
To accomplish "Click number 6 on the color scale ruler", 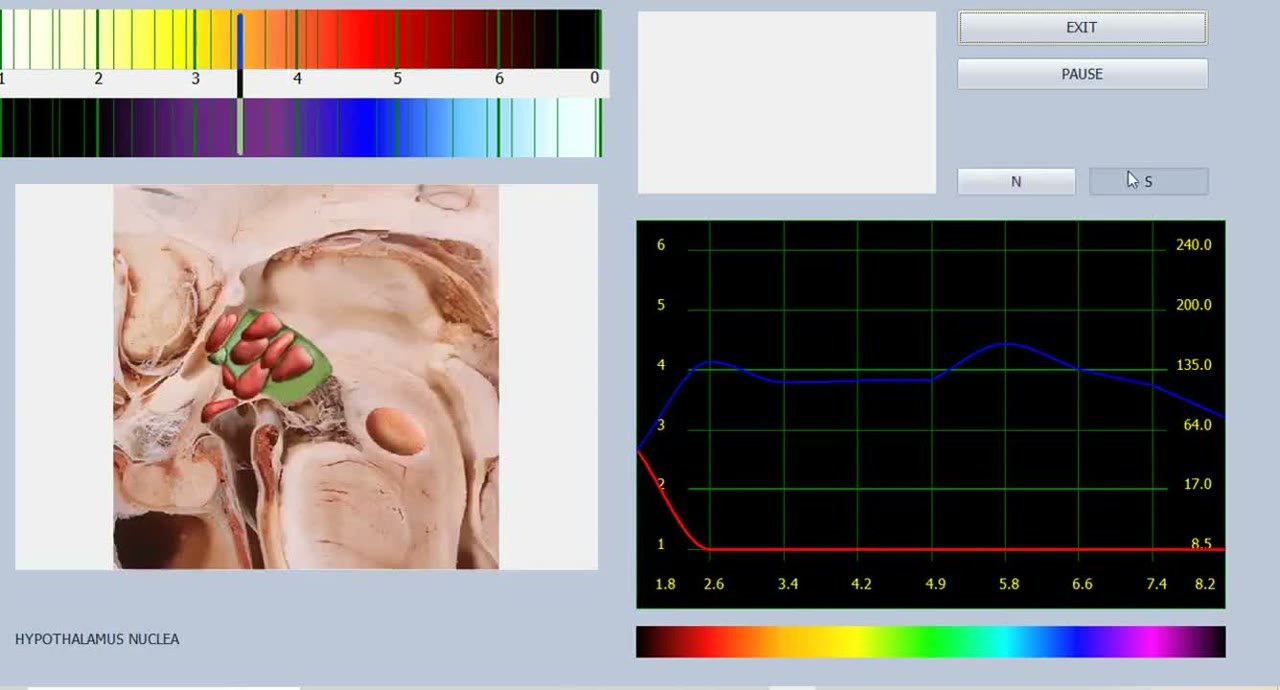I will (x=499, y=78).
